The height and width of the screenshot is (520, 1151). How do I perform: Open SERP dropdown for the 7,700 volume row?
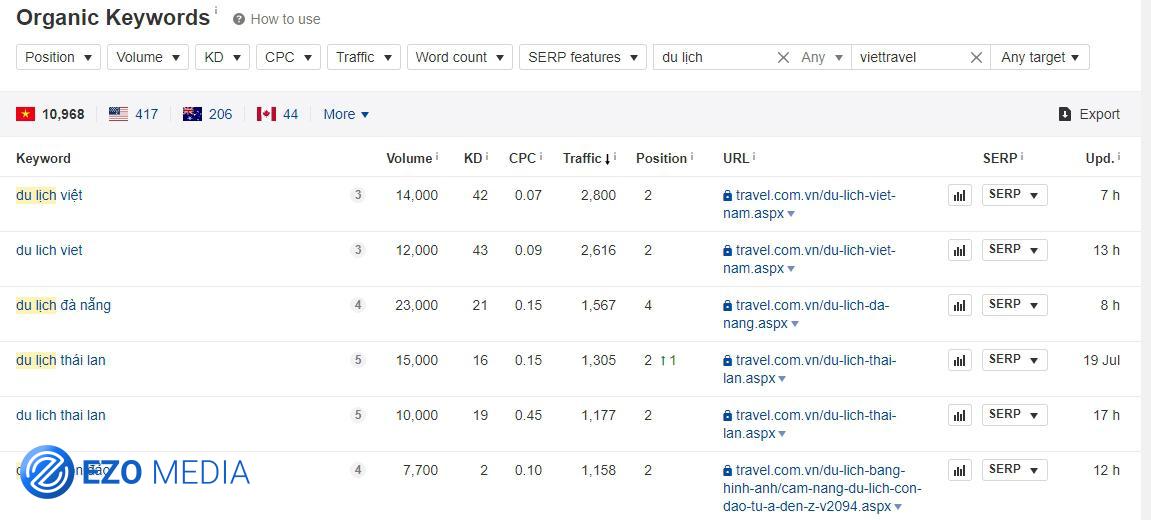(1014, 470)
